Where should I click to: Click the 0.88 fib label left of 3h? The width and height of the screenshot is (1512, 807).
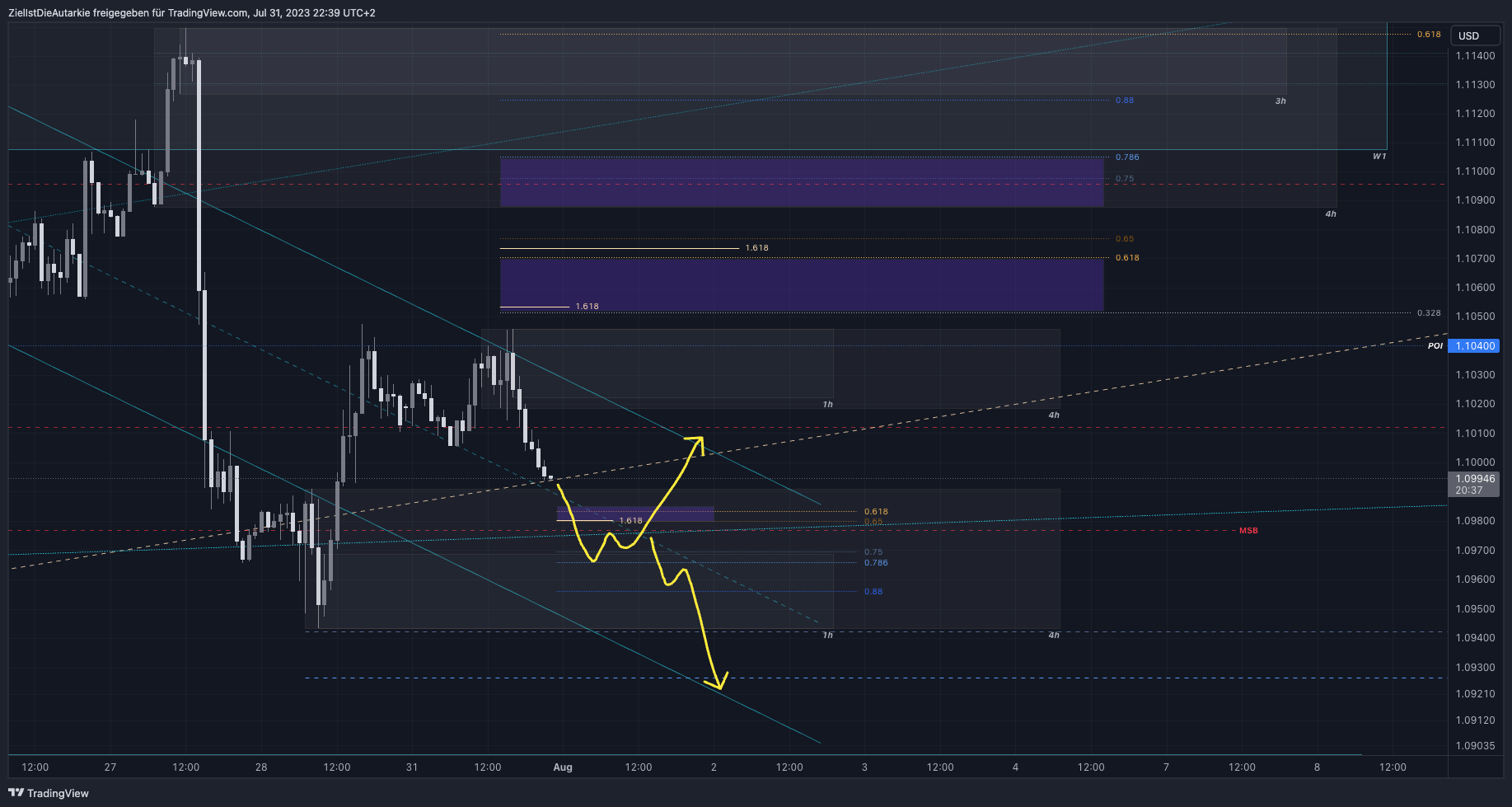(x=1125, y=101)
